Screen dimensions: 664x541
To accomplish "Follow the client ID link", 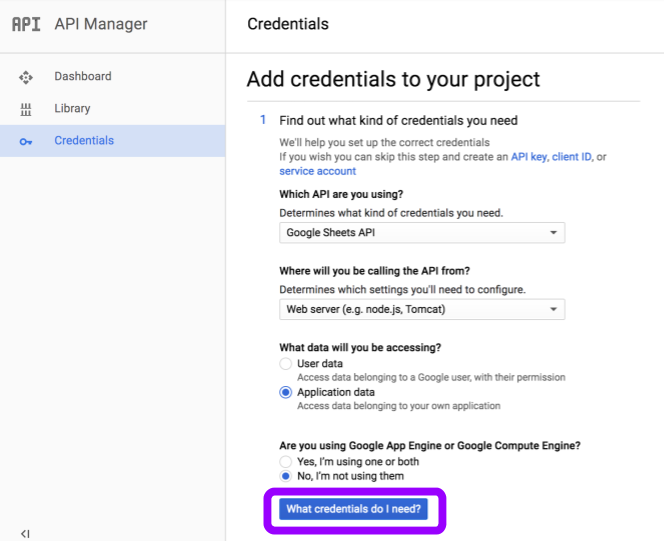I will click(x=571, y=157).
